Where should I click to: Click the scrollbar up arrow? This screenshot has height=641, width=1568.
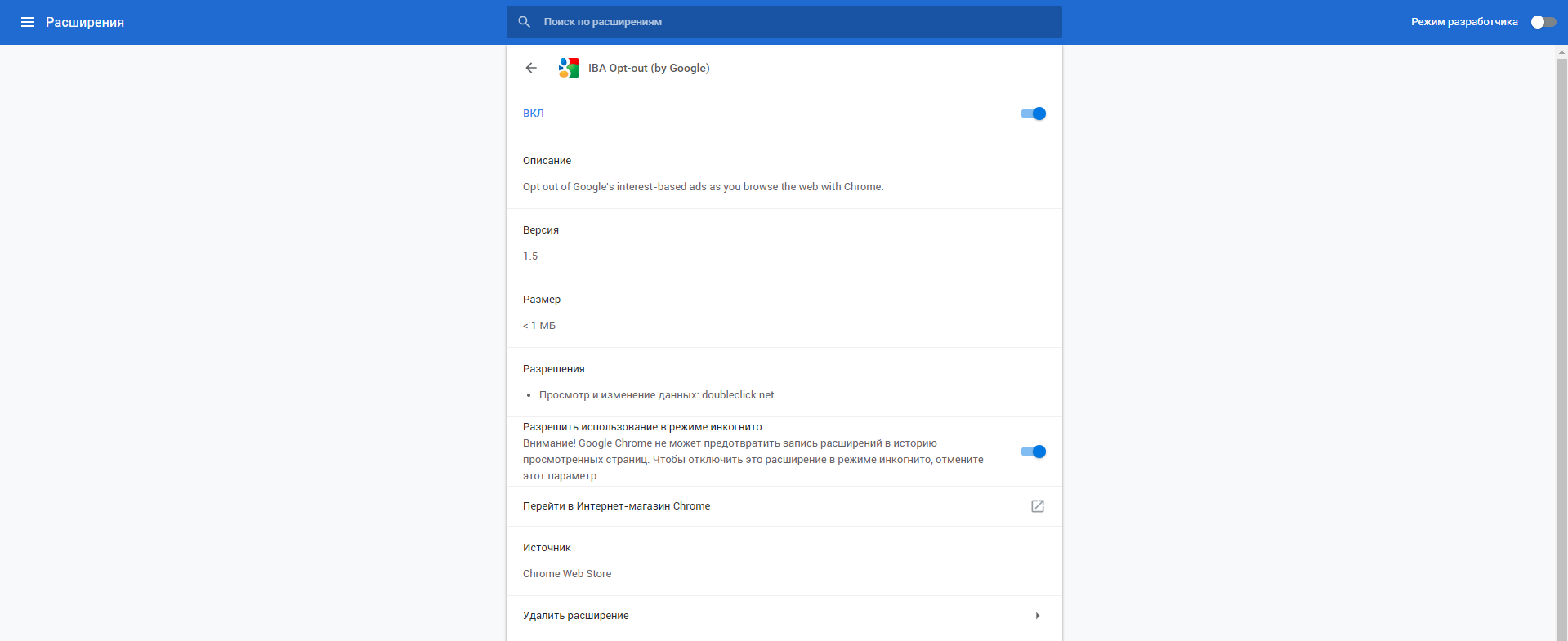click(1561, 51)
